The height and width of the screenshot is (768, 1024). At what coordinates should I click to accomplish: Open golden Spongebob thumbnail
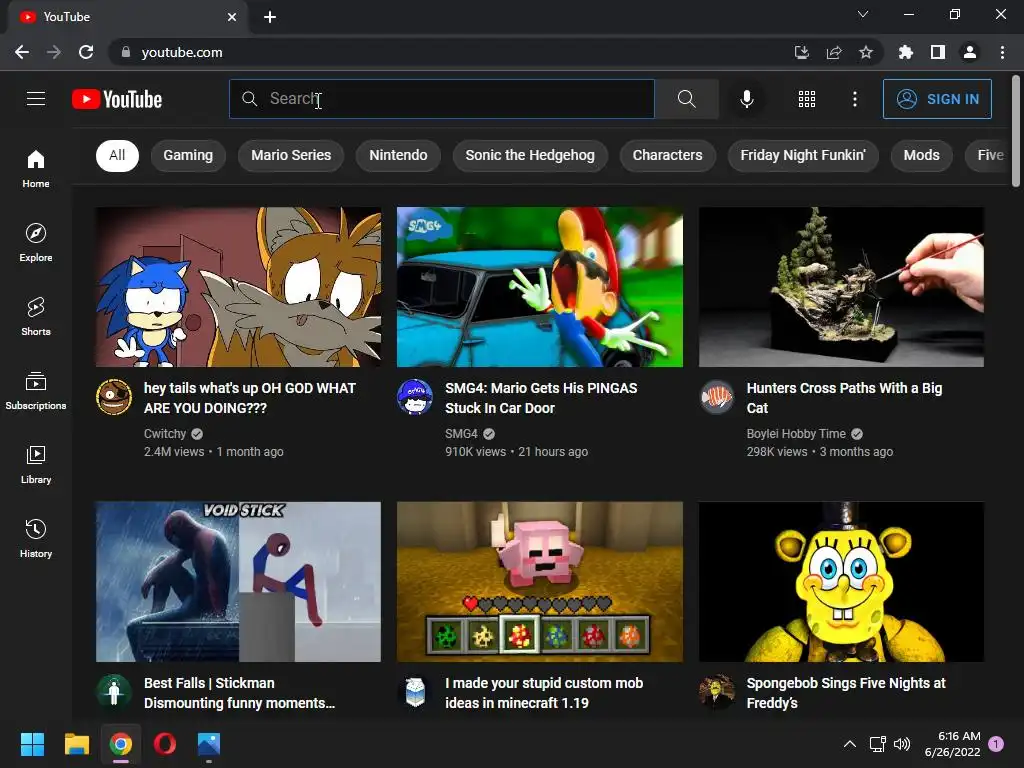pos(841,582)
